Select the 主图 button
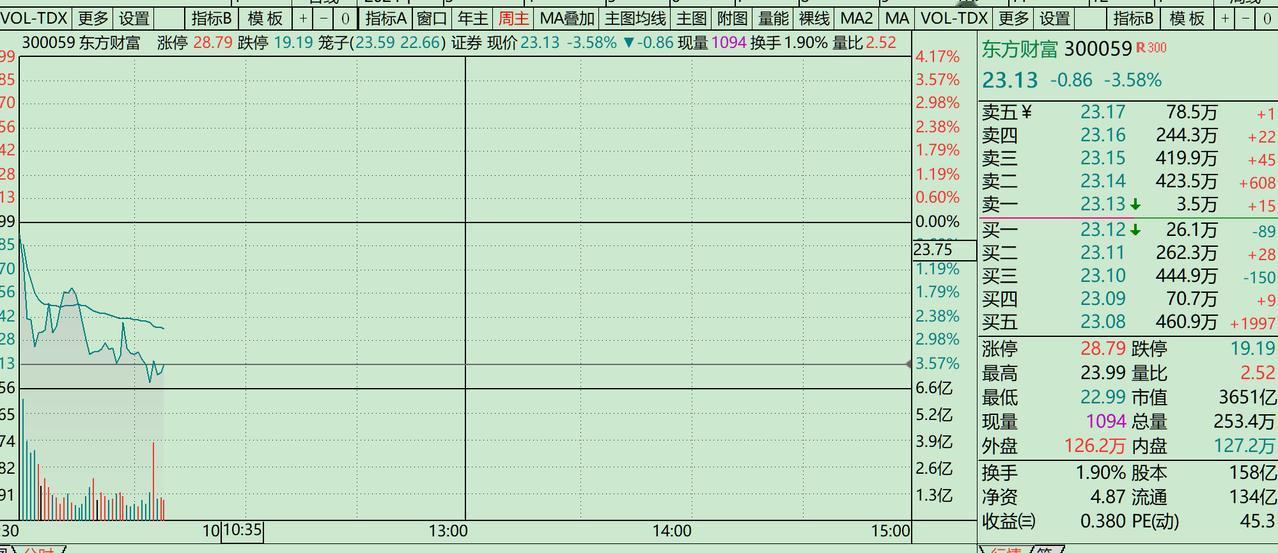This screenshot has height=553, width=1278. click(691, 18)
